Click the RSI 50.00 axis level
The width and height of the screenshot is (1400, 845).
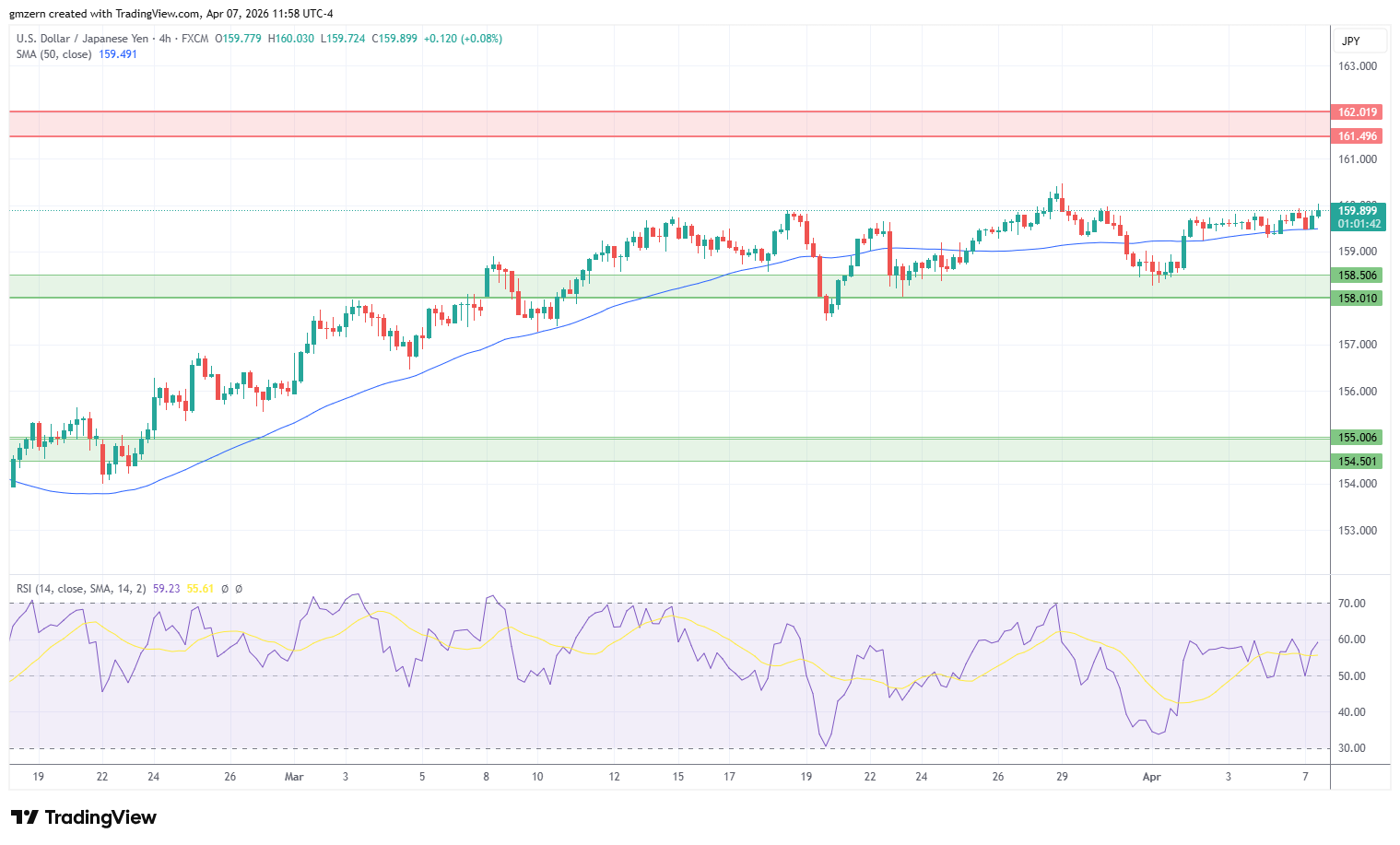pyautogui.click(x=1352, y=676)
